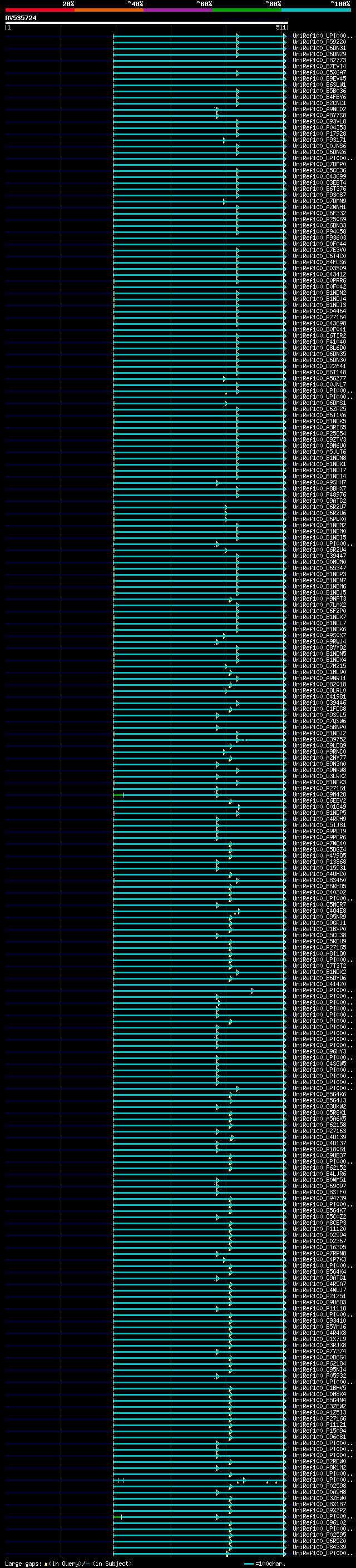Select the query name AV535724

click(x=21, y=18)
